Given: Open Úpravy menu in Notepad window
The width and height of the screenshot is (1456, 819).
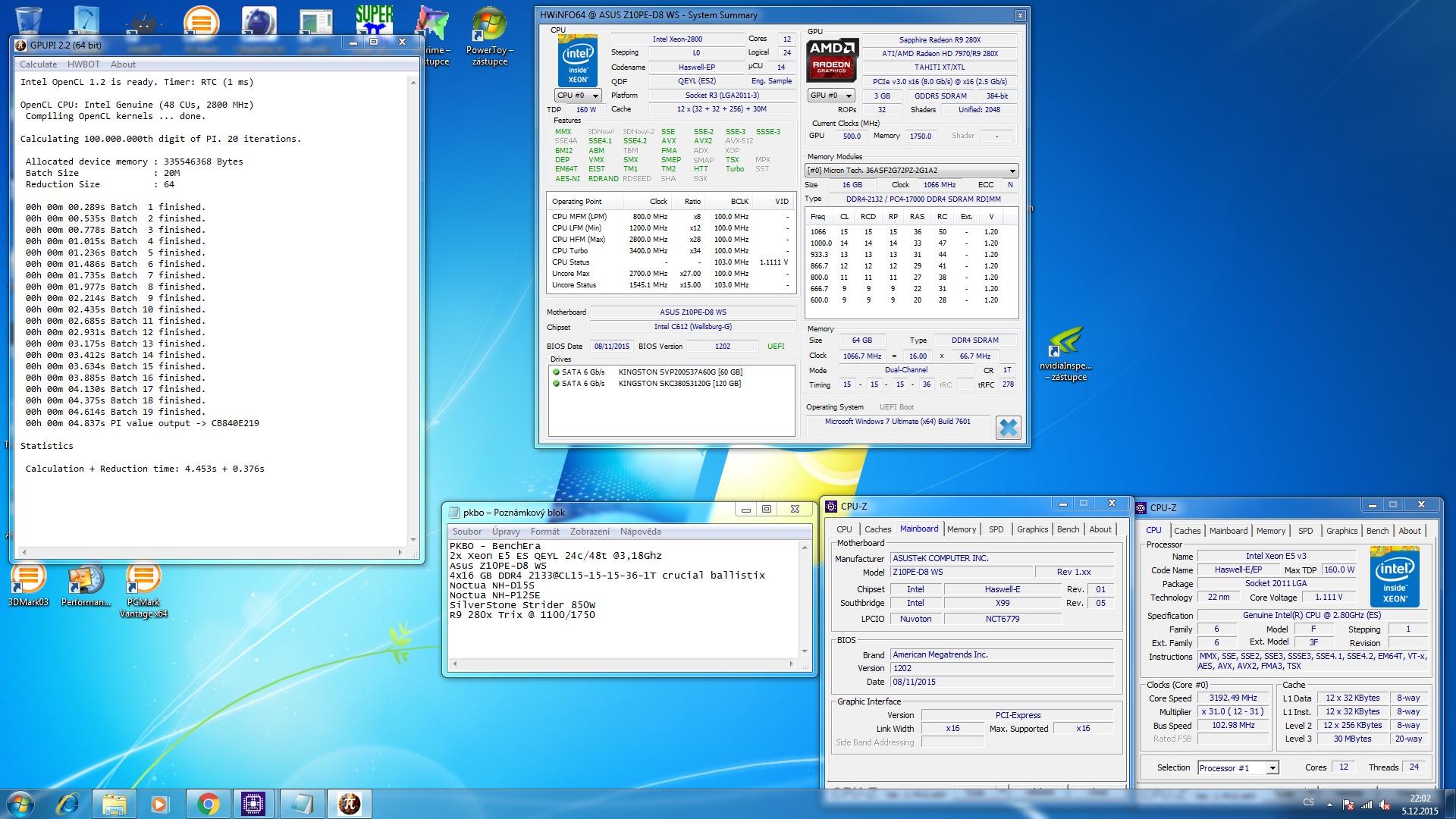Looking at the screenshot, I should pos(506,532).
